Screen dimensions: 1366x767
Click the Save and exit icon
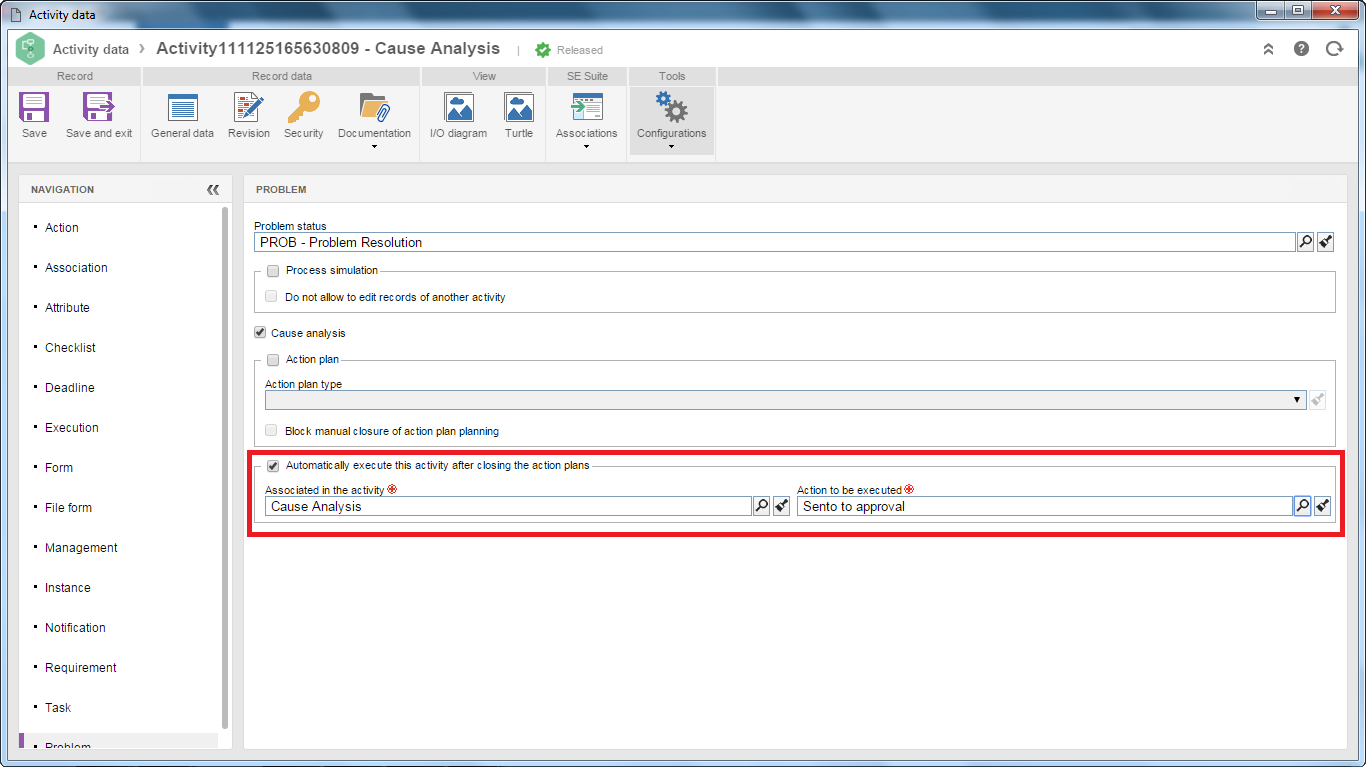coord(99,108)
